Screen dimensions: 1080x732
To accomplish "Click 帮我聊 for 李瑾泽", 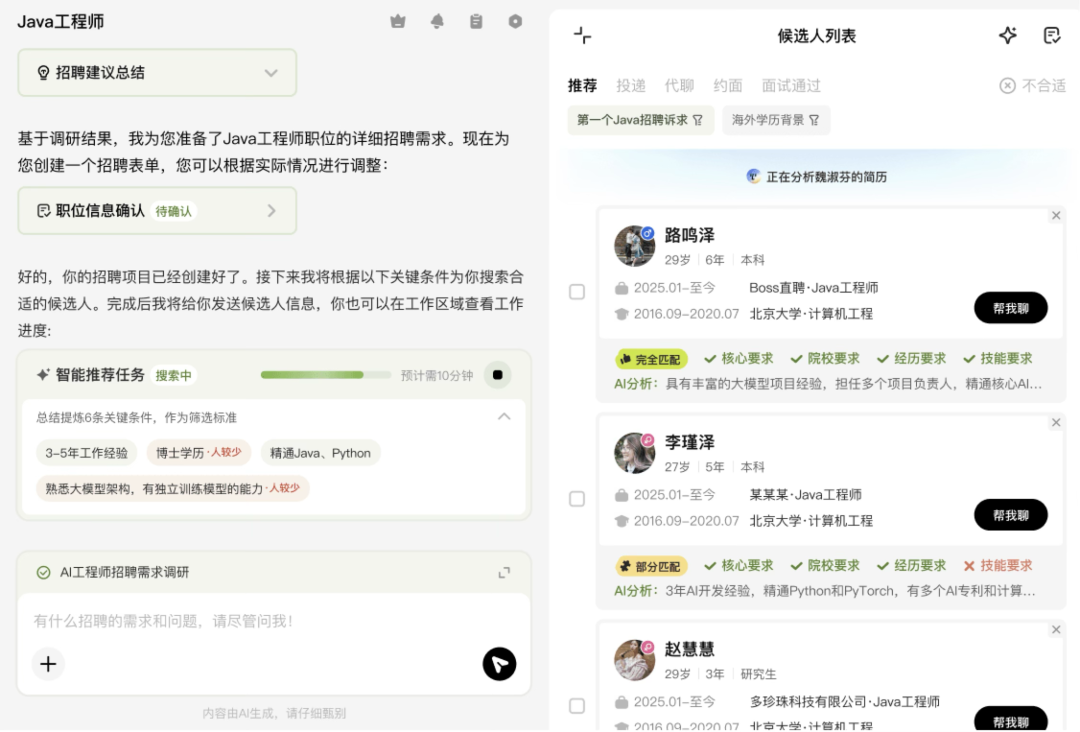I will [1010, 515].
